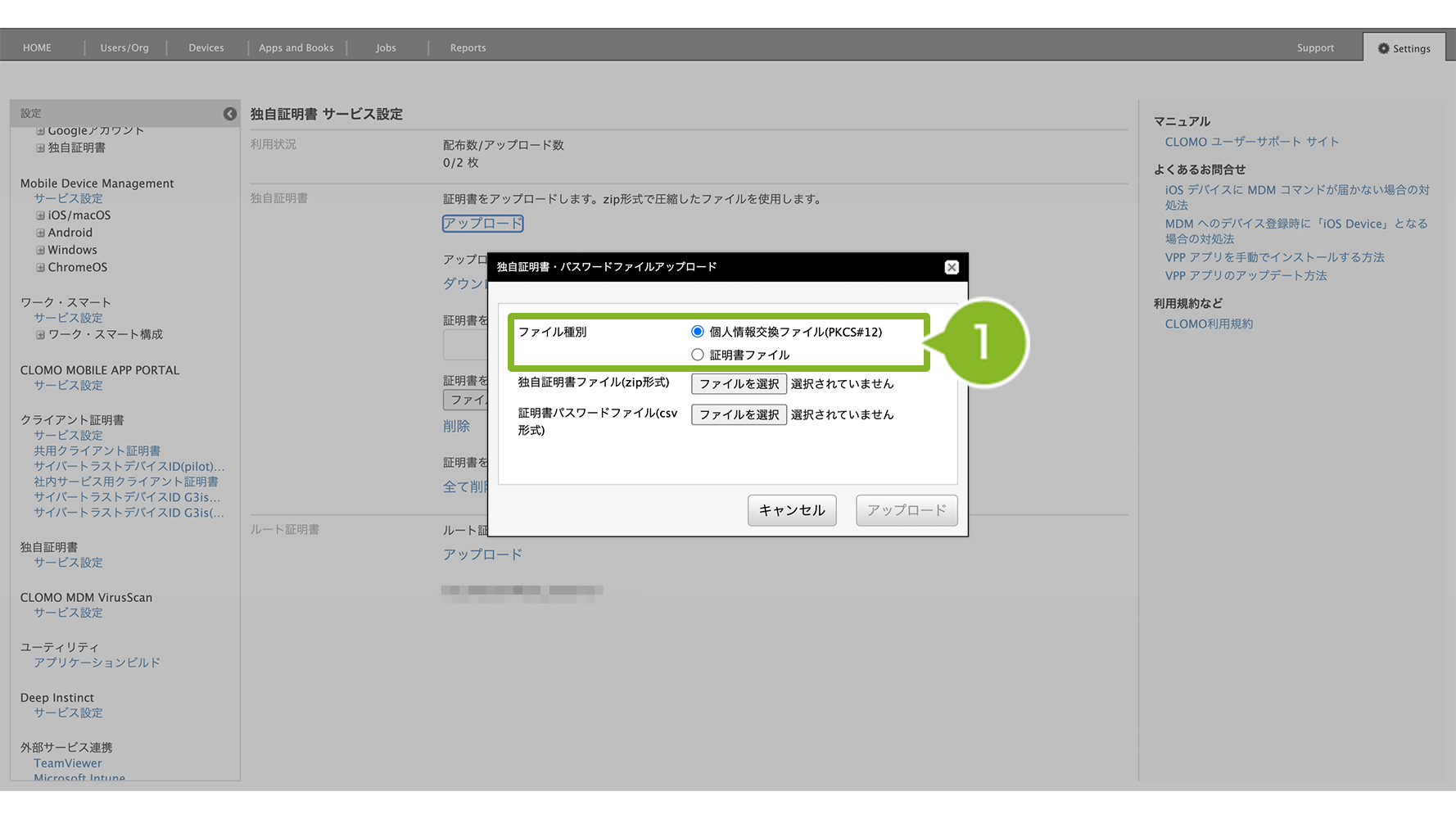Screen dimensions: 1456x819
Task: Click the dialog's アップロード button
Action: [x=906, y=510]
